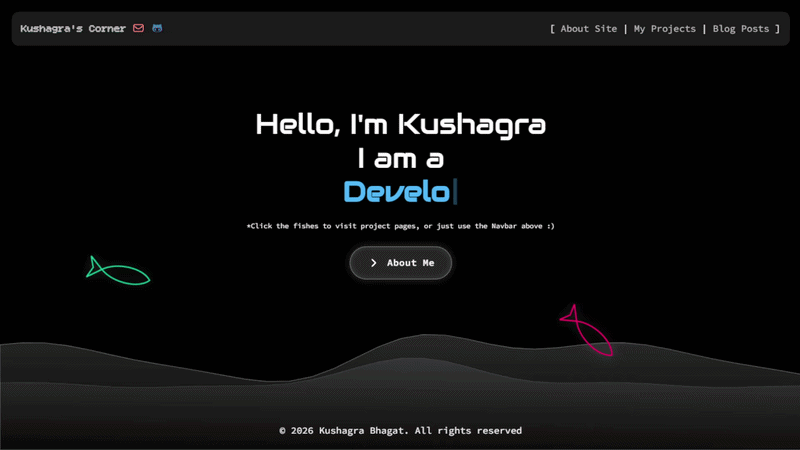Click the "Hello, I'm Kushagra" heading
This screenshot has width=800, height=450.
401,125
